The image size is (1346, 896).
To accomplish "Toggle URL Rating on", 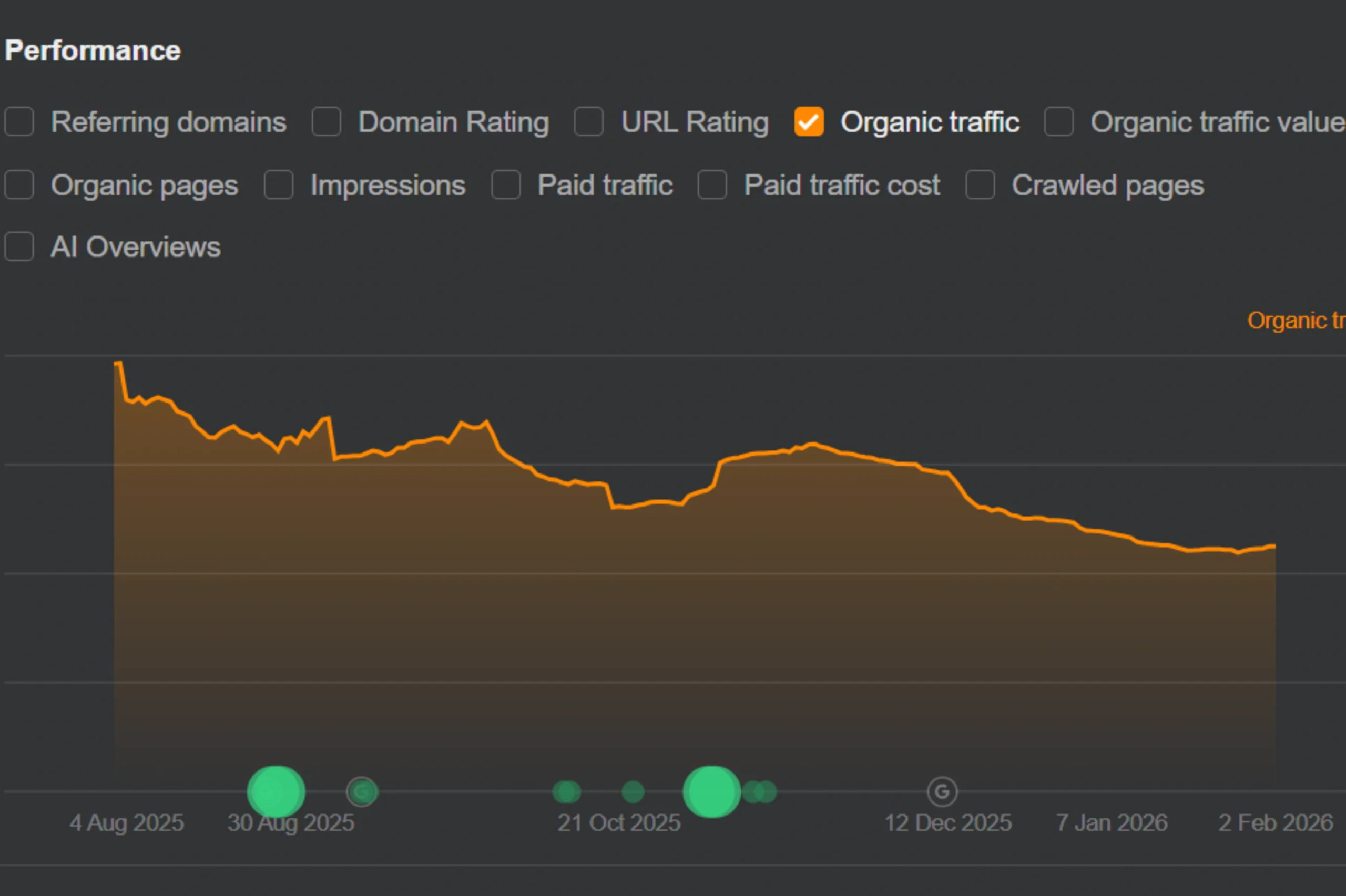I will (x=588, y=122).
